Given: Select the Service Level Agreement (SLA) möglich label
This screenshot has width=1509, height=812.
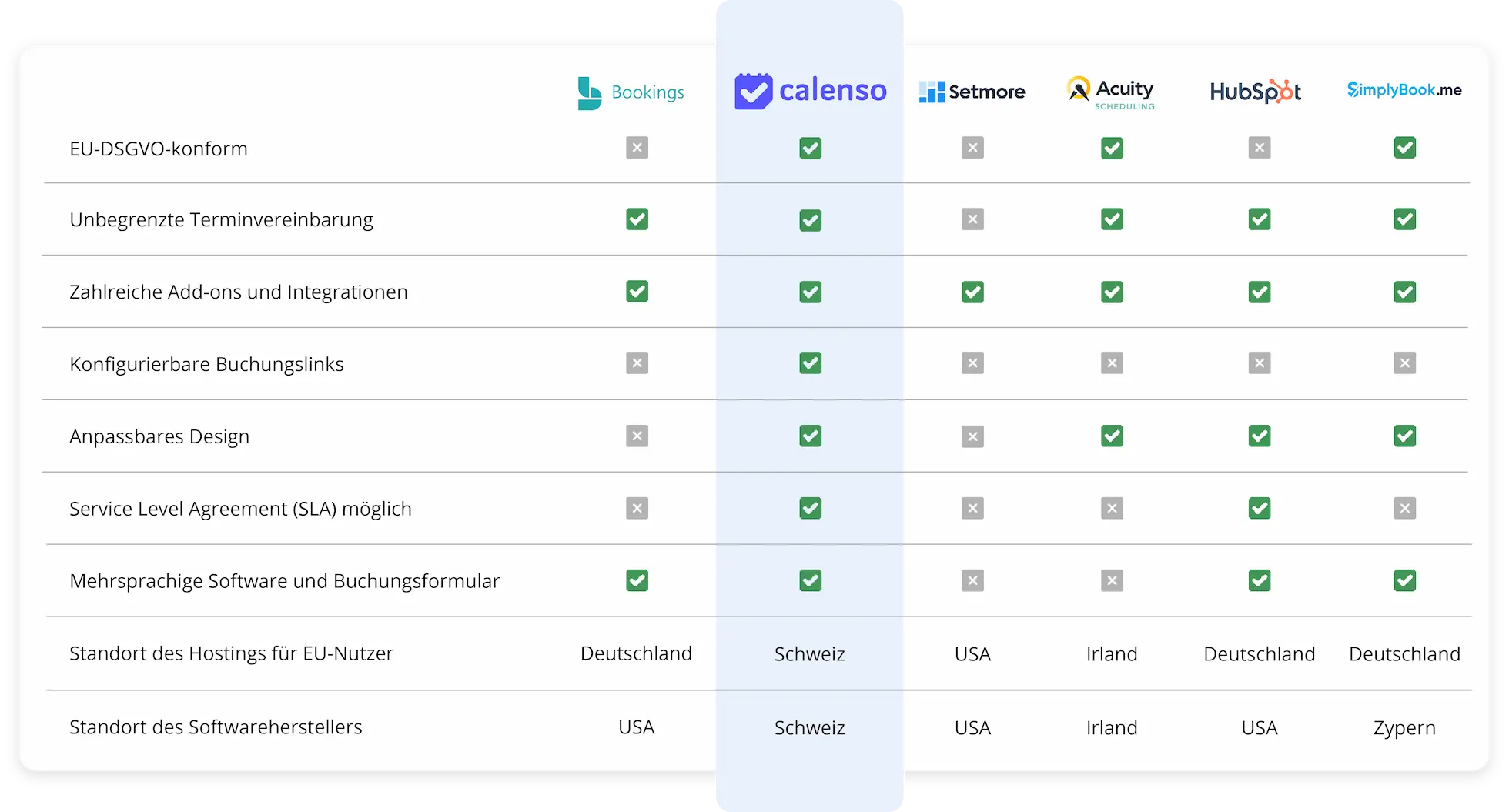Looking at the screenshot, I should [240, 509].
